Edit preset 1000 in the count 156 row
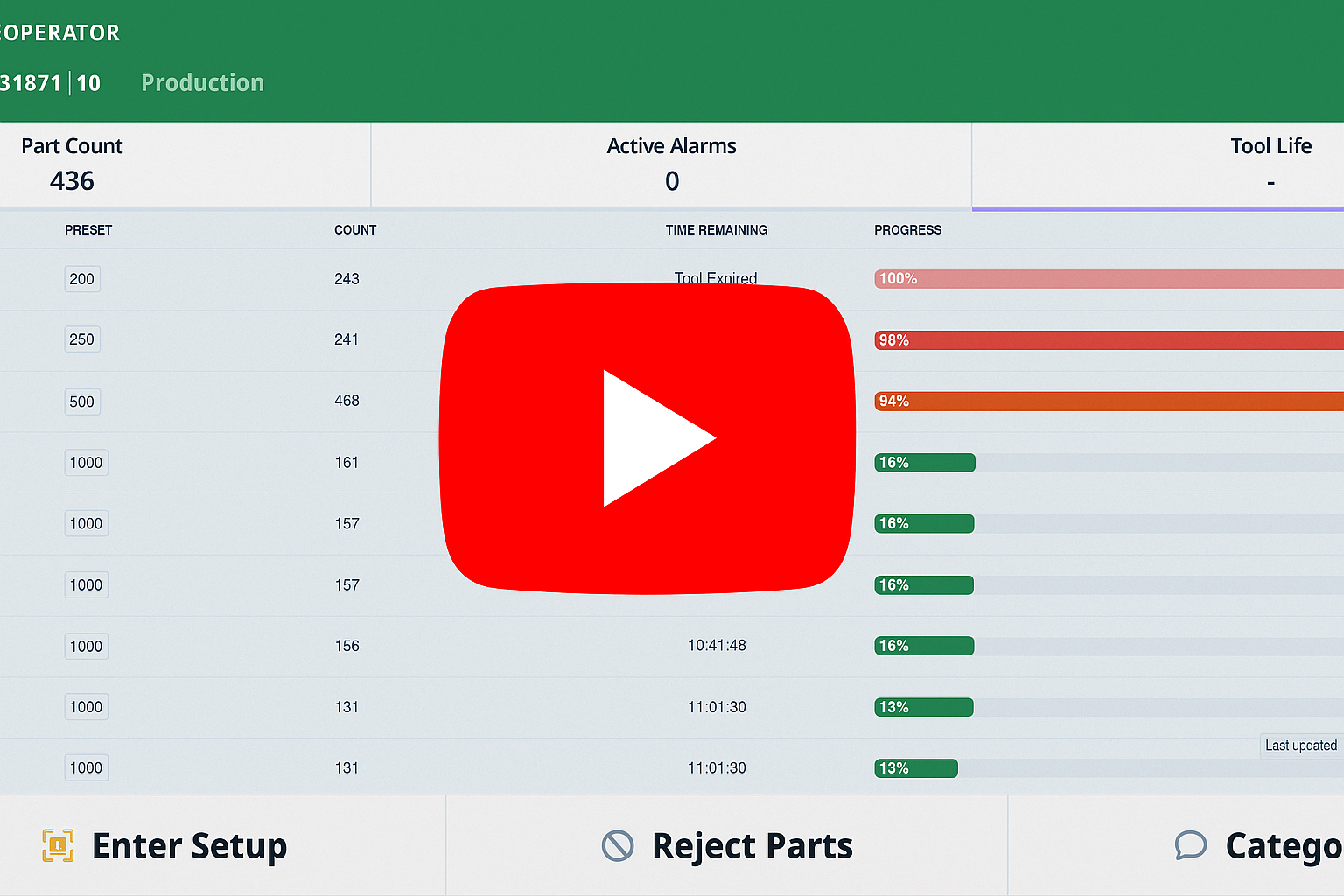This screenshot has height=896, width=1344. pyautogui.click(x=86, y=647)
